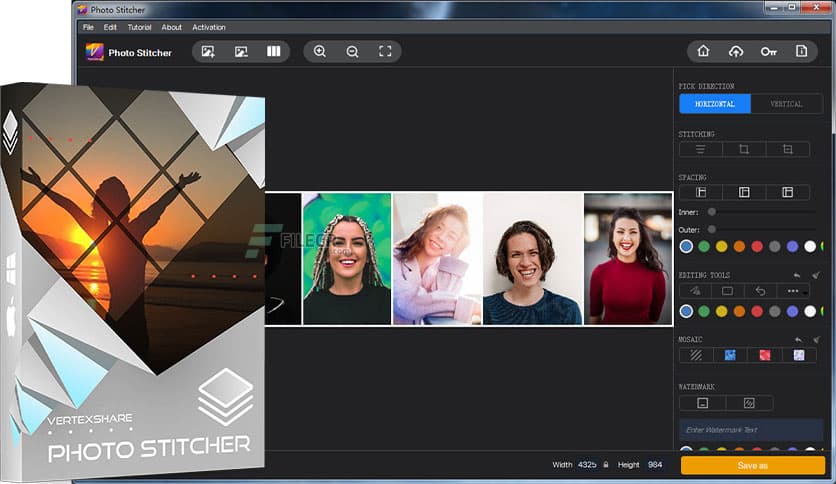The width and height of the screenshot is (836, 484).
Task: Zoom in with the magnifier plus icon
Action: 320,51
